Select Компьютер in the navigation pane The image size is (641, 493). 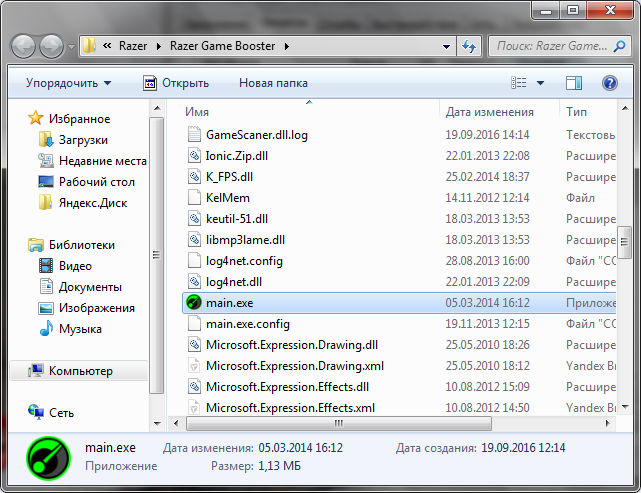(x=81, y=371)
